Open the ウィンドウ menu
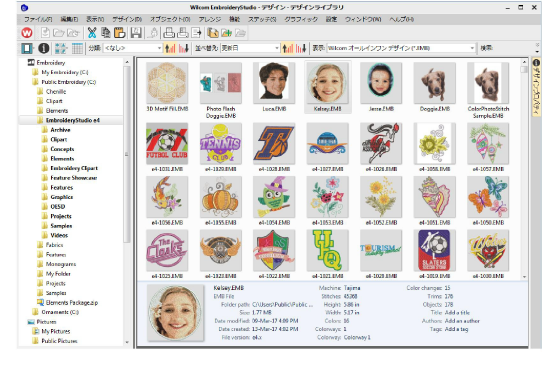 click(x=363, y=19)
